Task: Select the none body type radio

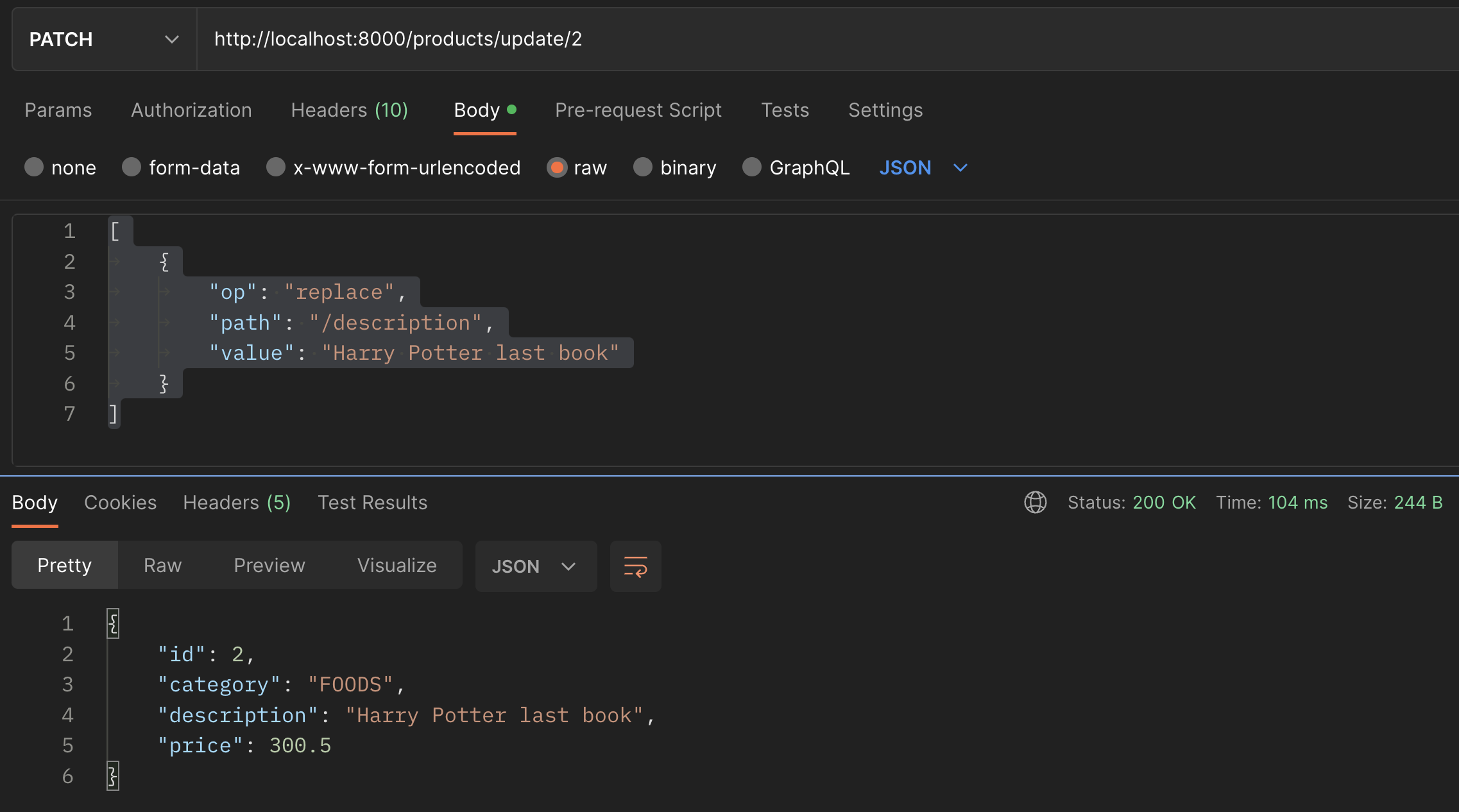Action: pyautogui.click(x=34, y=167)
